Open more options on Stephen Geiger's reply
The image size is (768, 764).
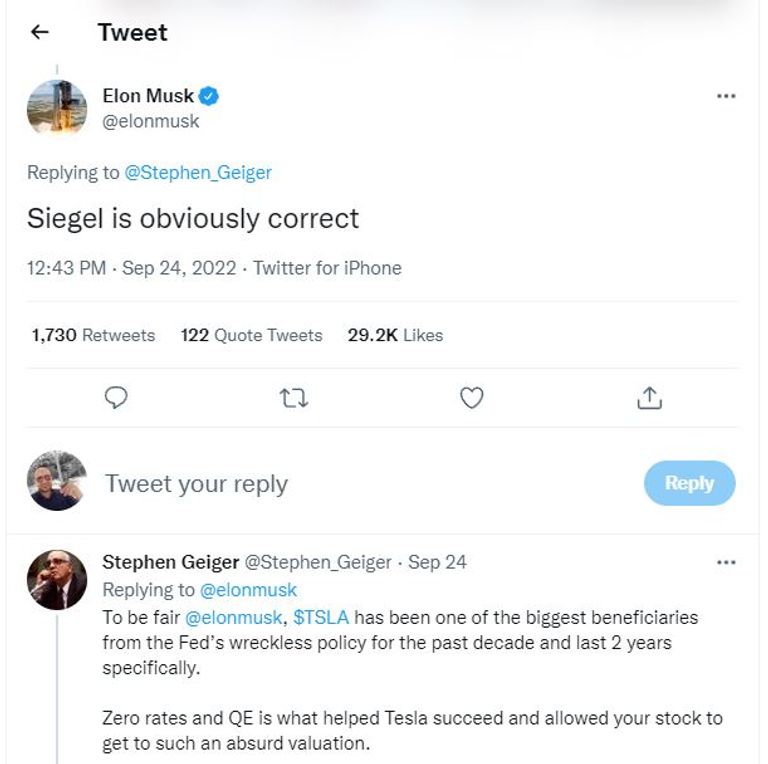[x=727, y=562]
